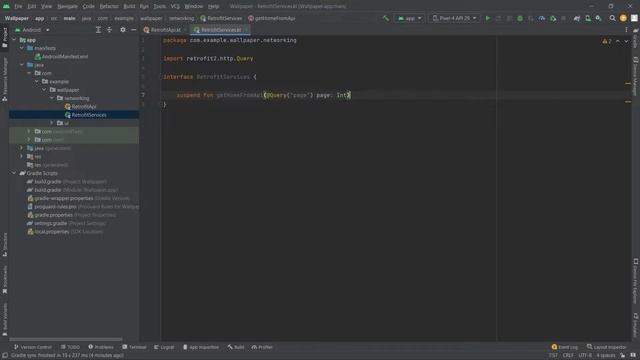Expand the ui package node

(52, 123)
